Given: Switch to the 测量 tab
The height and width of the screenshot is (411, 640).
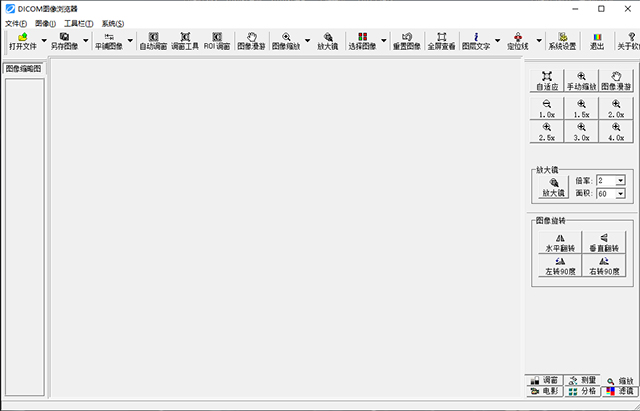Looking at the screenshot, I should coord(583,380).
